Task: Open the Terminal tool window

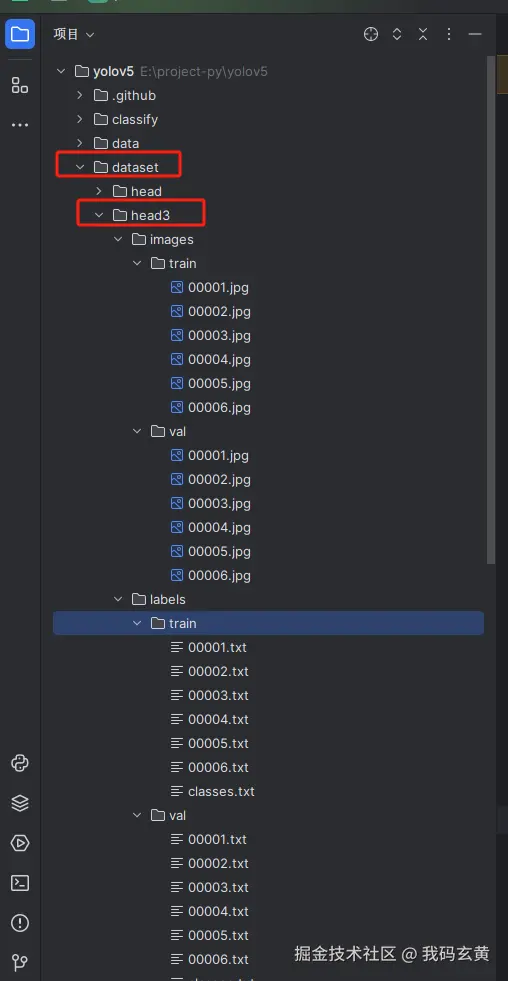Action: (20, 883)
